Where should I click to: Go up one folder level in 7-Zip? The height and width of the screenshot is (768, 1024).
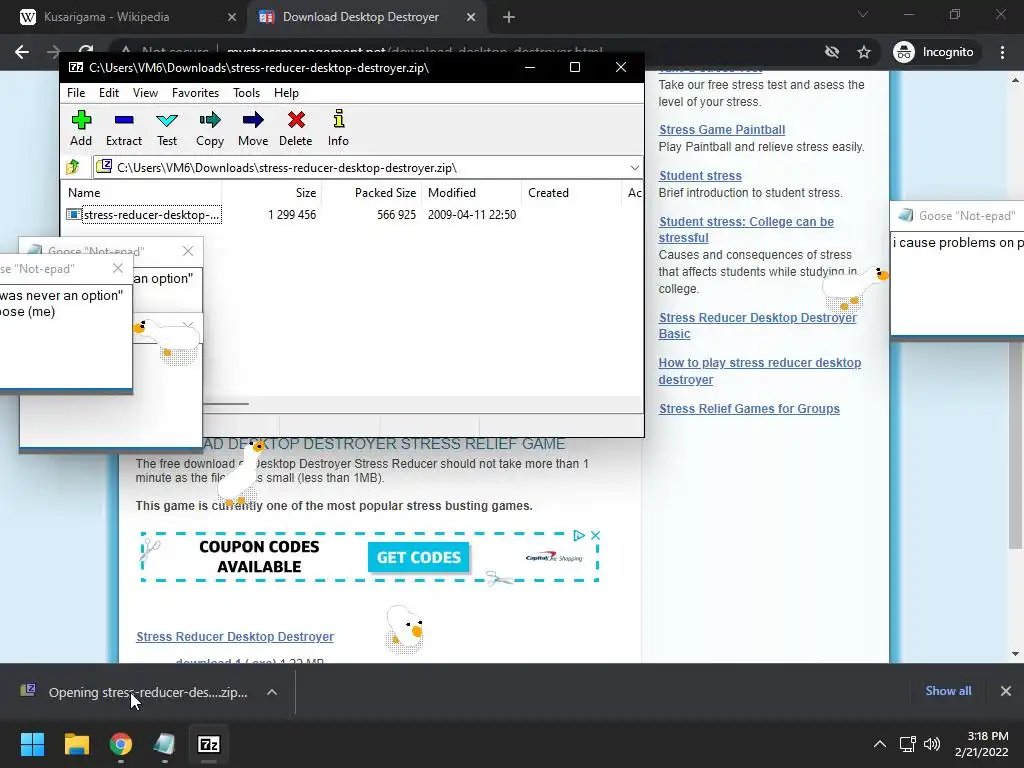(74, 167)
